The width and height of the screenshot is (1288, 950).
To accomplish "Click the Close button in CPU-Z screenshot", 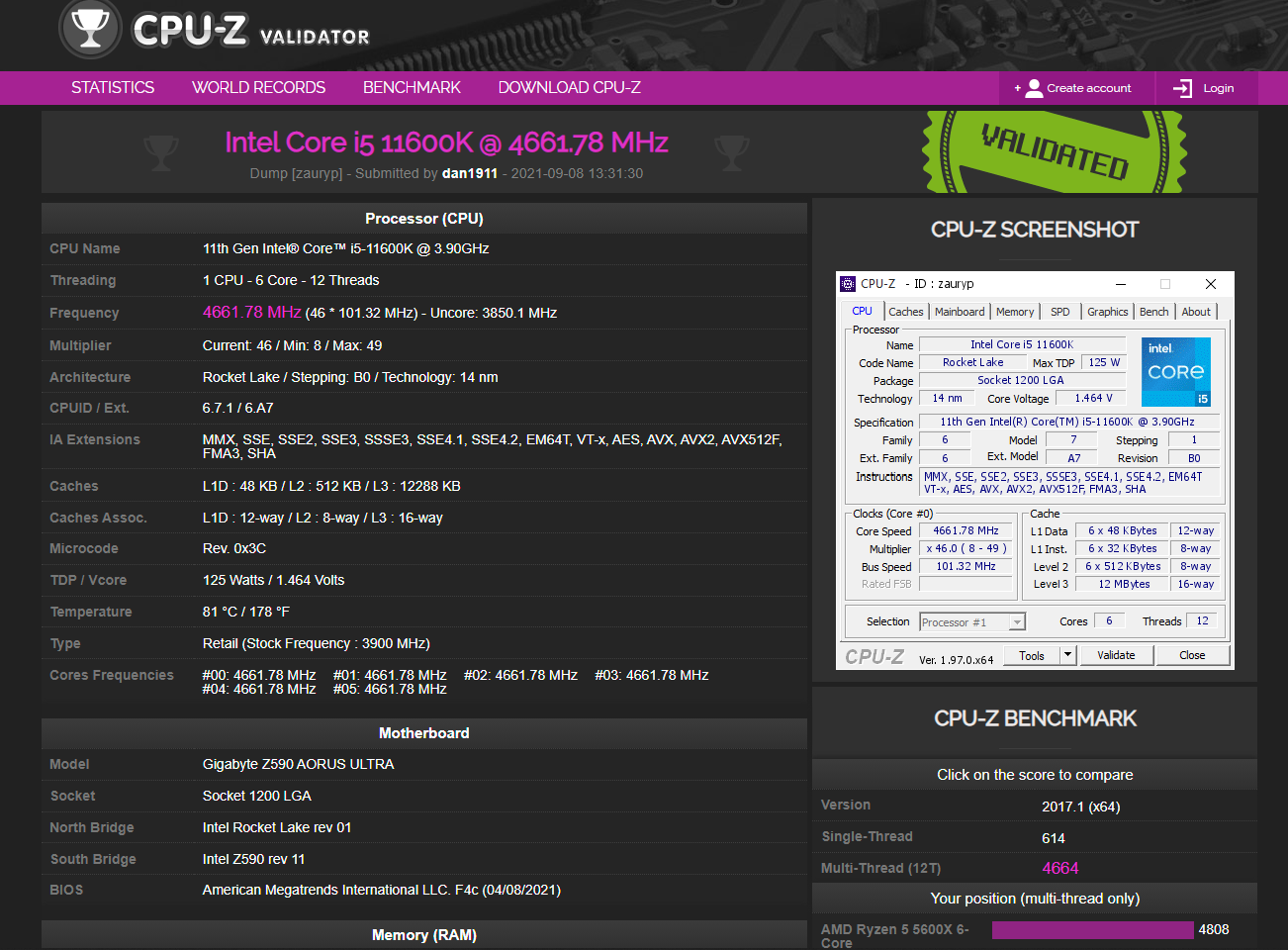I will pos(1192,655).
